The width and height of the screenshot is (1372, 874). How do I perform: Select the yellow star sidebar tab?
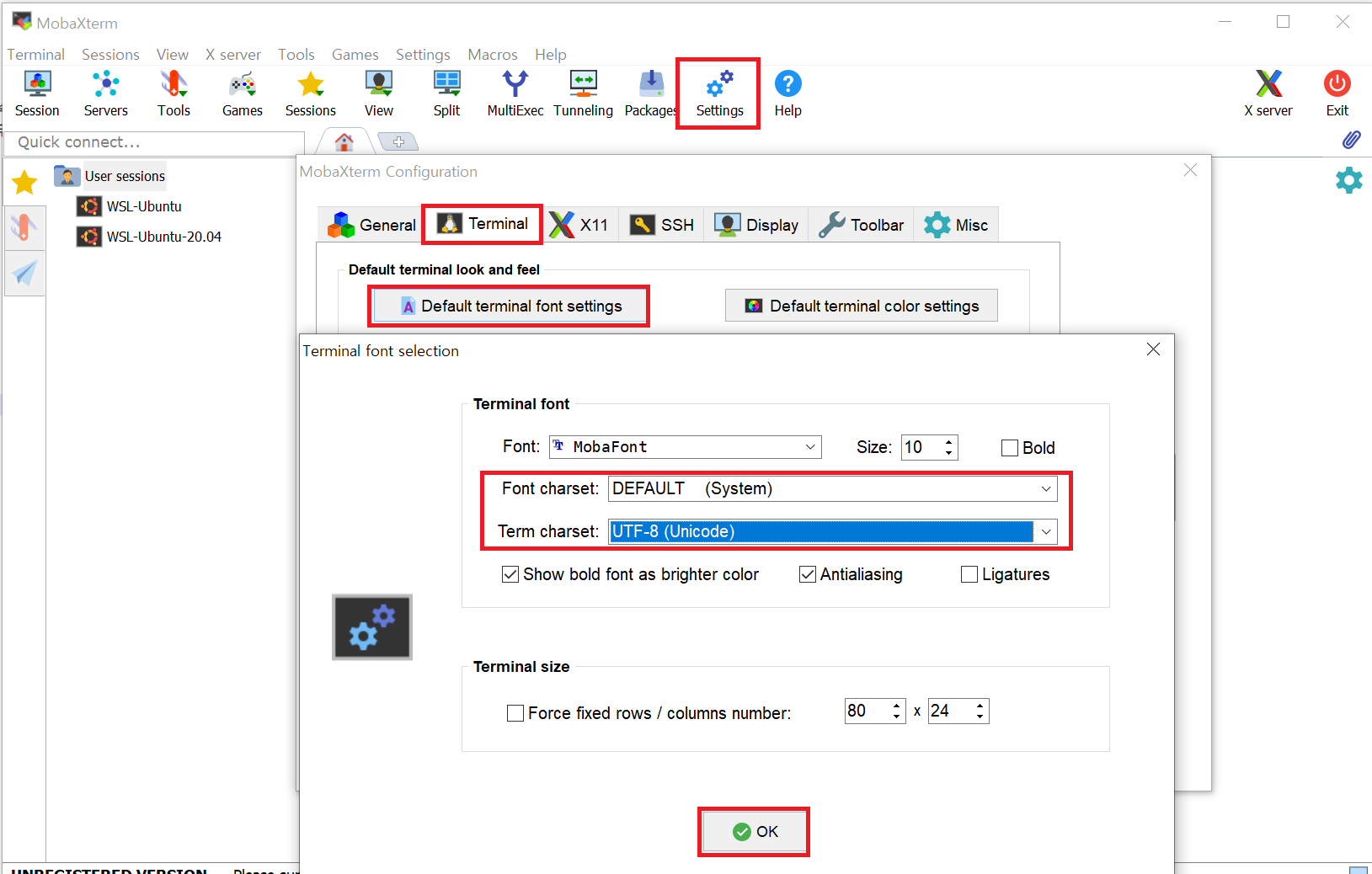[24, 182]
